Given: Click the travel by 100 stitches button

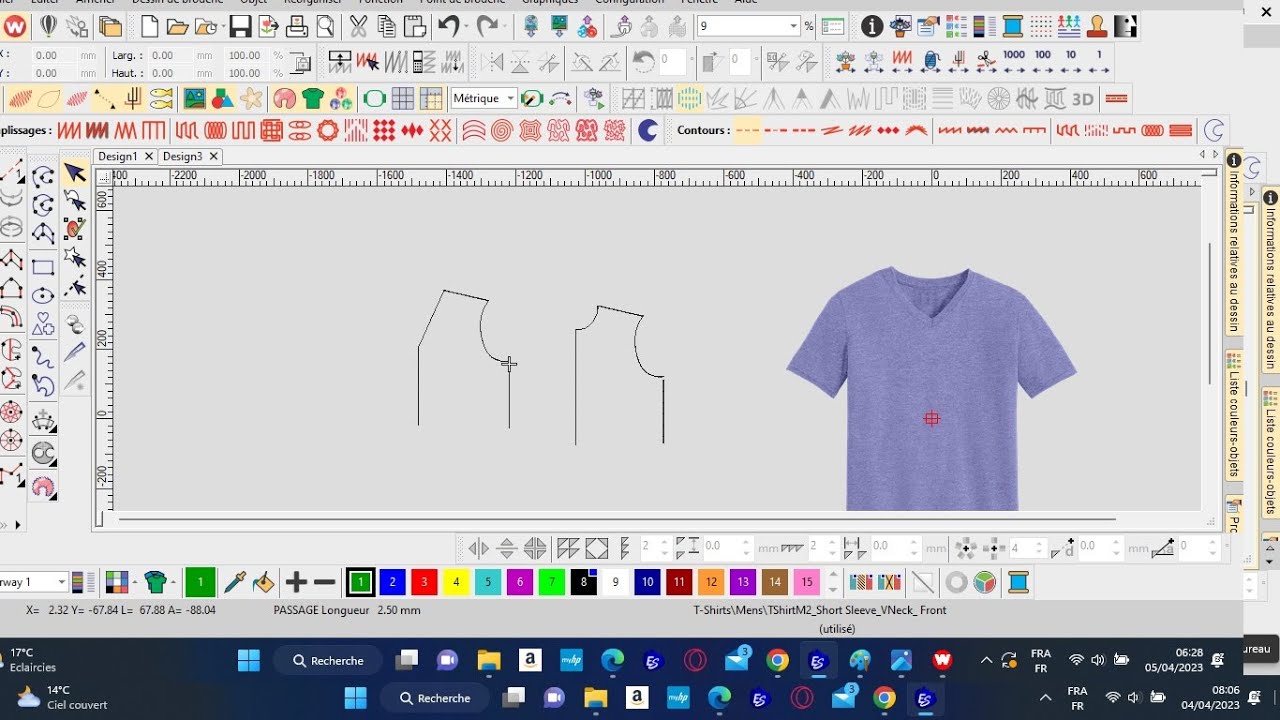Looking at the screenshot, I should [1043, 62].
